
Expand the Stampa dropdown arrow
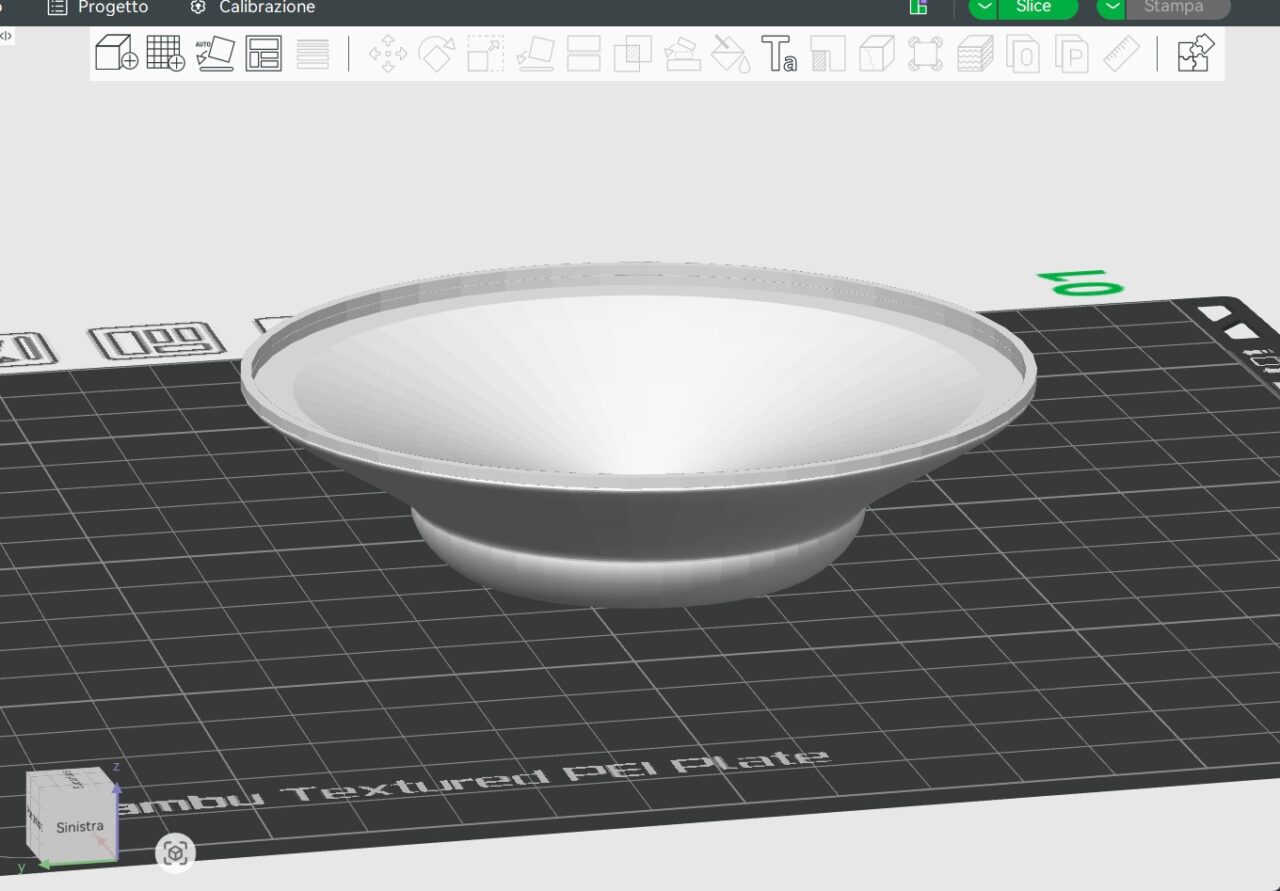[x=1112, y=7]
